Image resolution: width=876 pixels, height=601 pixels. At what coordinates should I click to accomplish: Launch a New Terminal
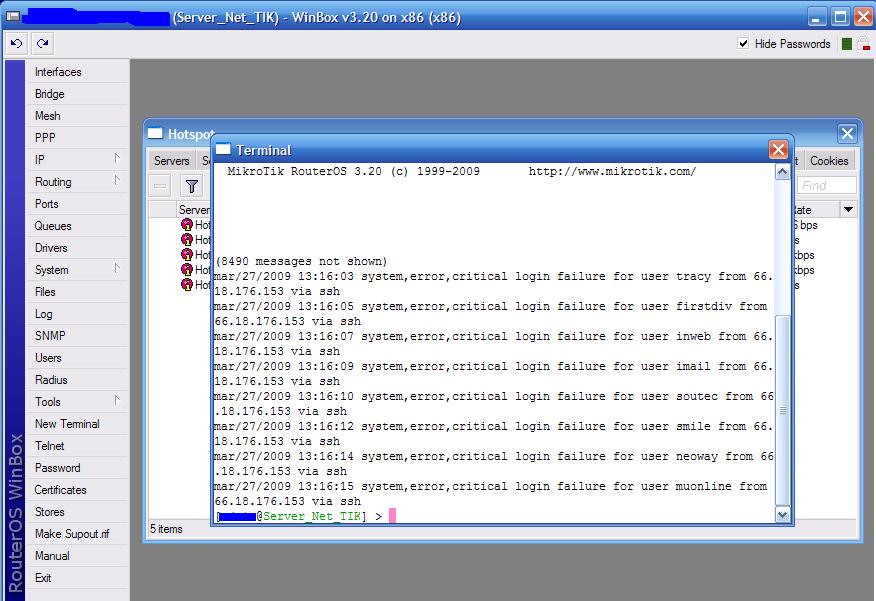coord(67,424)
